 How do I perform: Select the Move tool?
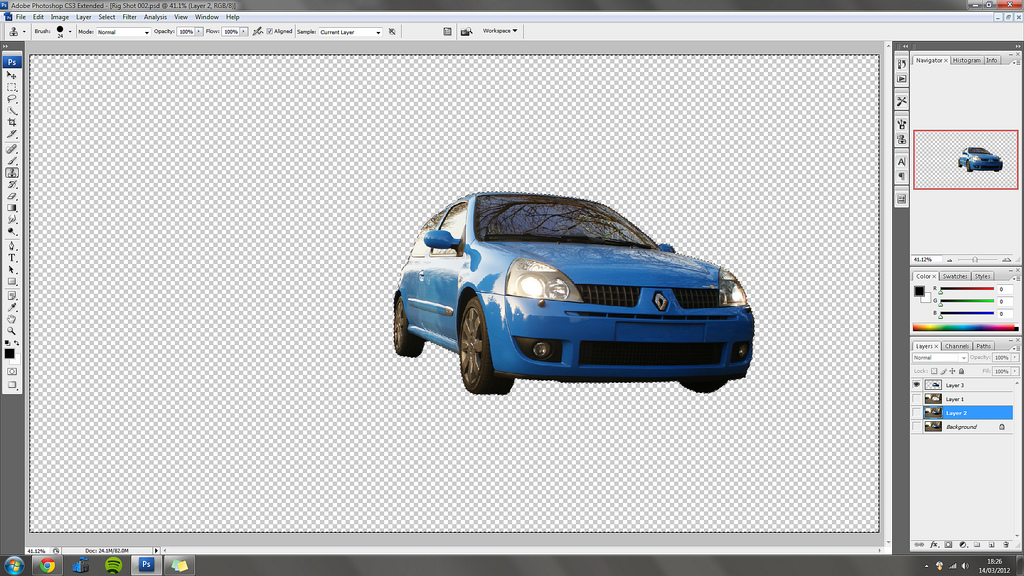click(x=12, y=75)
